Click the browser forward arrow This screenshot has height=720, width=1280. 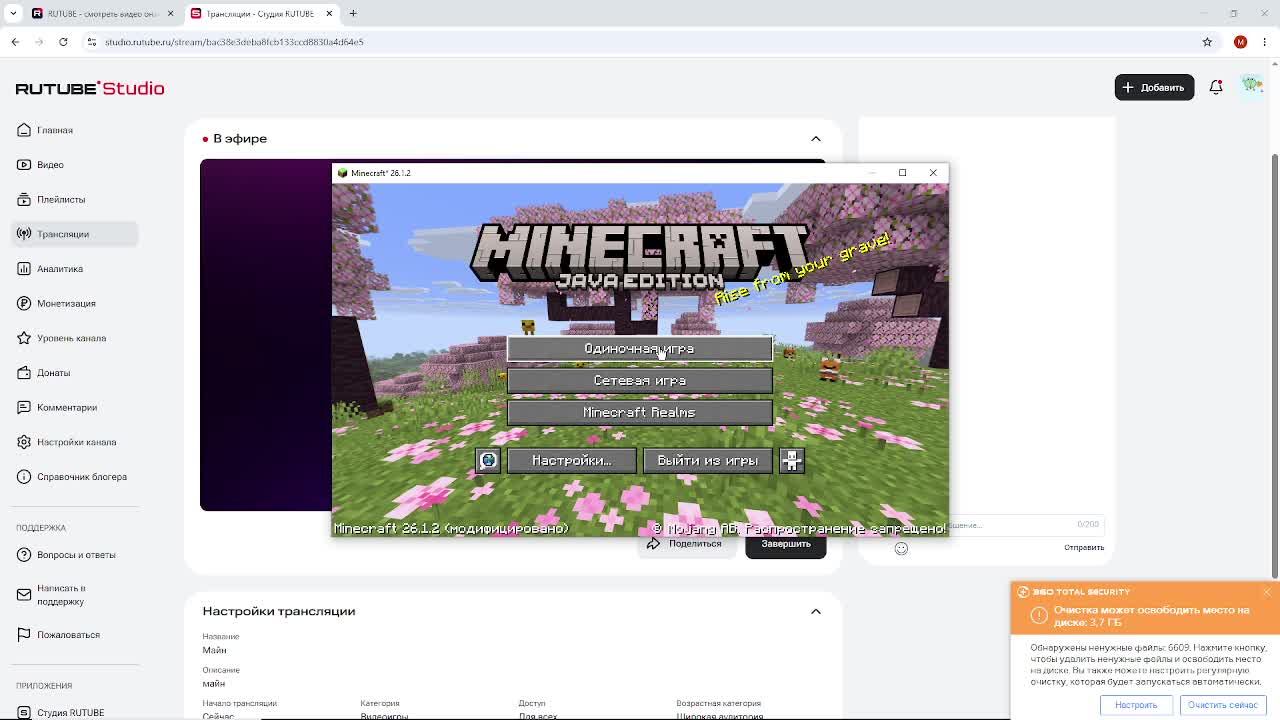click(39, 42)
